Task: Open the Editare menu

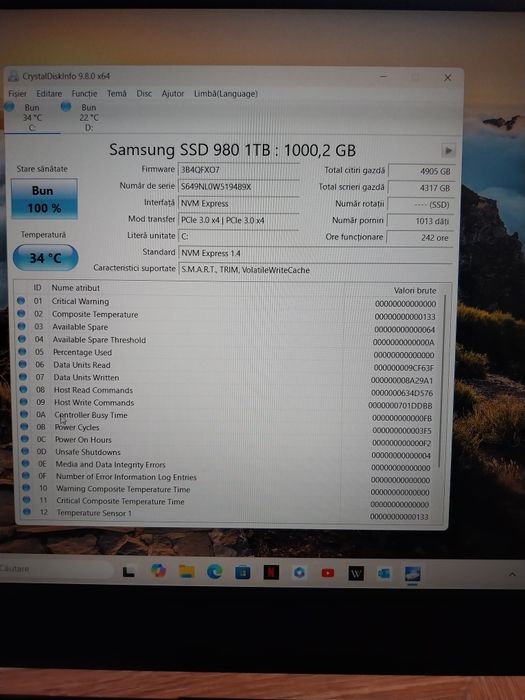Action: pyautogui.click(x=49, y=94)
